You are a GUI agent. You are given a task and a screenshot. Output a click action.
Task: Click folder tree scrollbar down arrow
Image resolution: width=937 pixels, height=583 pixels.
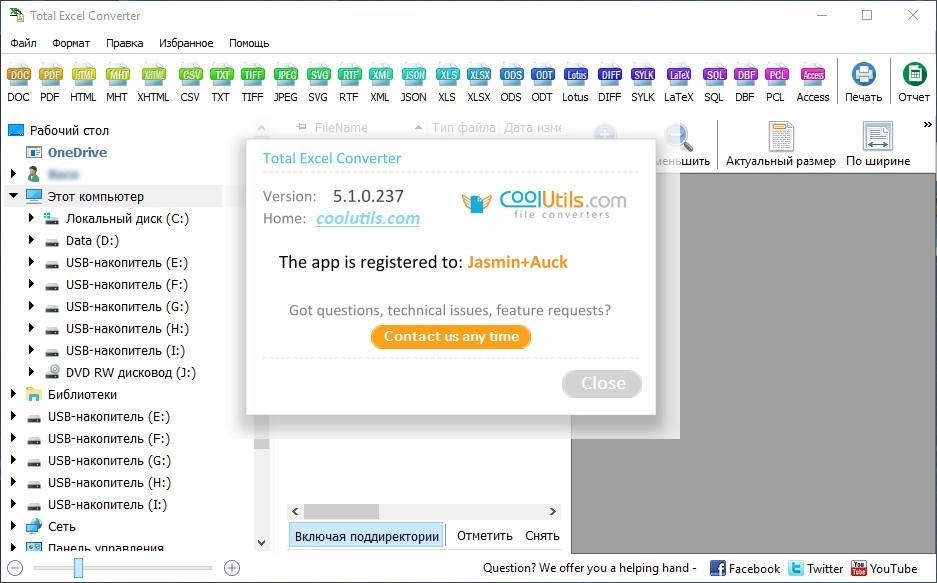coord(261,543)
